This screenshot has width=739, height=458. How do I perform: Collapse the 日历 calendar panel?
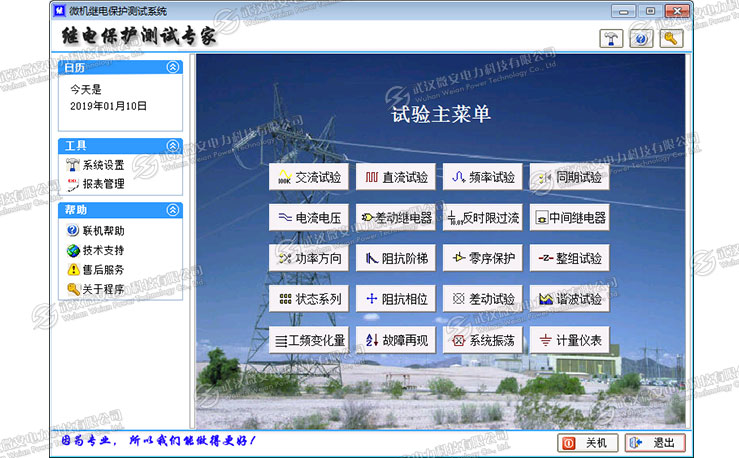click(173, 67)
